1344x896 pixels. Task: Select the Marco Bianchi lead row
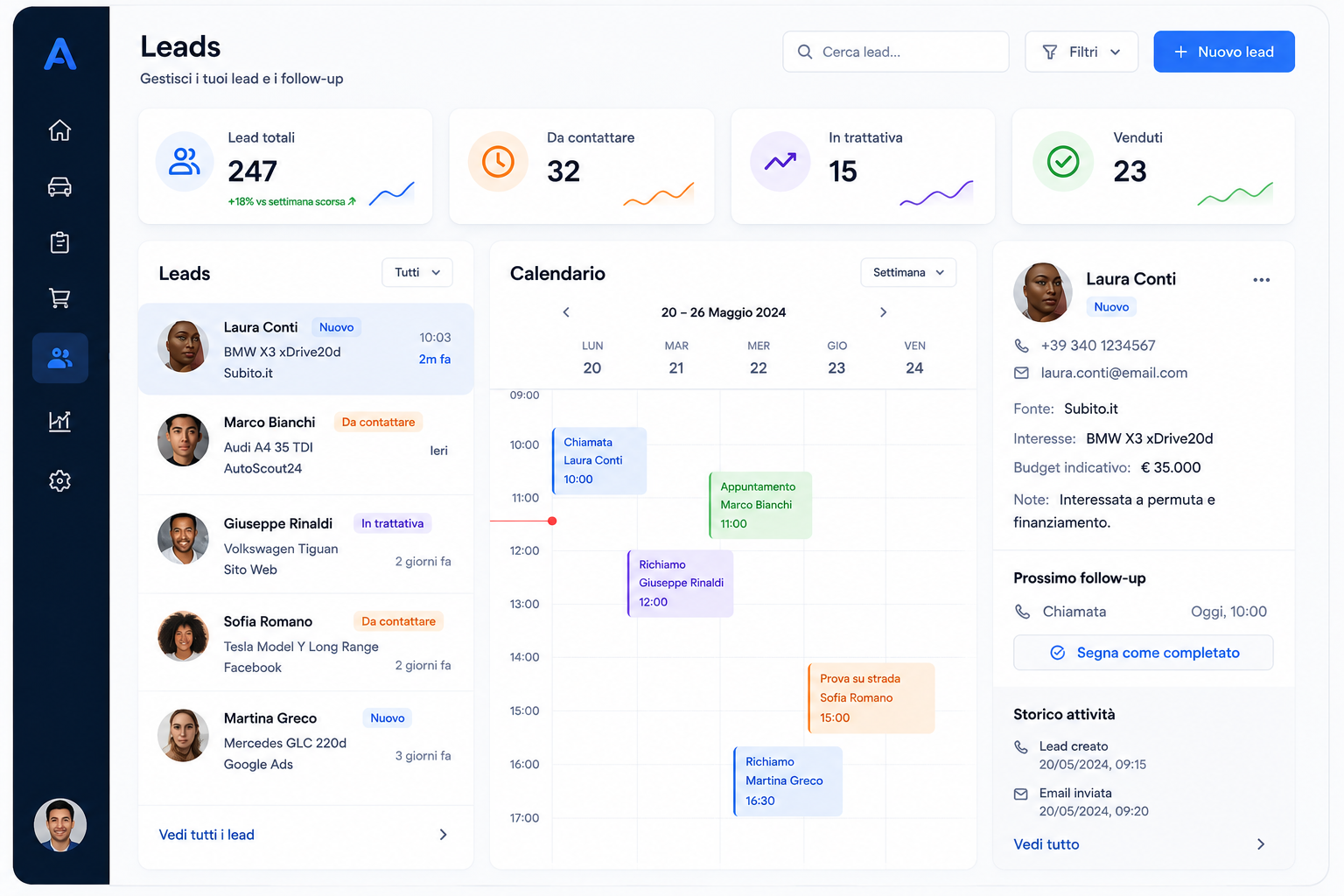coord(305,444)
